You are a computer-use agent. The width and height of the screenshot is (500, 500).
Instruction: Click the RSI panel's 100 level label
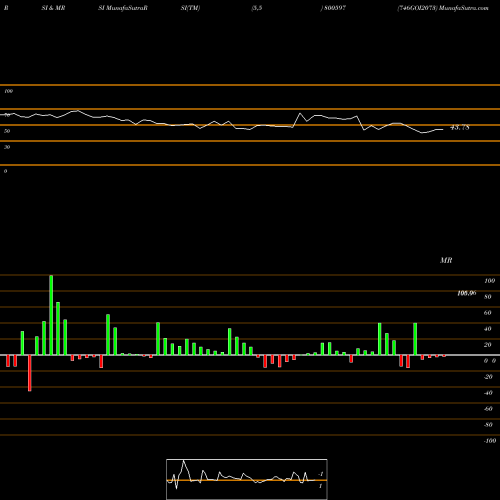[x=8, y=91]
